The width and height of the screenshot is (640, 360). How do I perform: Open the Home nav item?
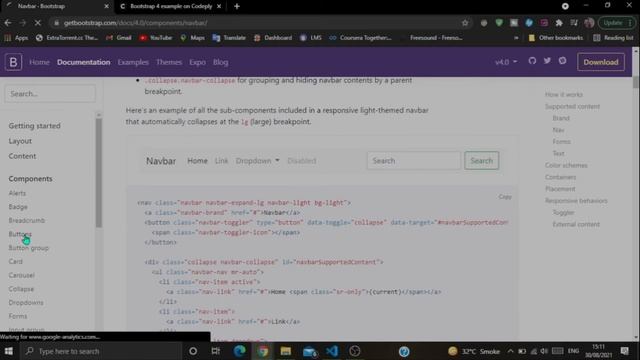point(39,62)
